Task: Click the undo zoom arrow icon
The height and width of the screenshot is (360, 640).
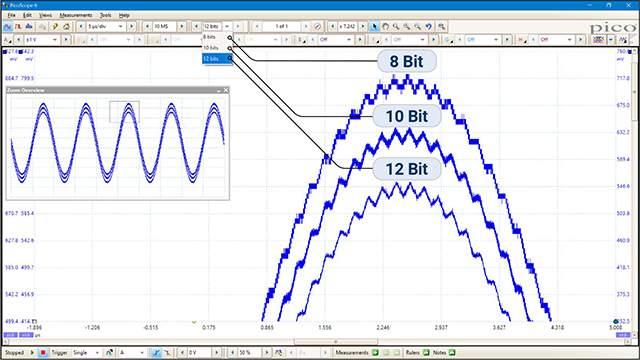Action: [x=428, y=27]
